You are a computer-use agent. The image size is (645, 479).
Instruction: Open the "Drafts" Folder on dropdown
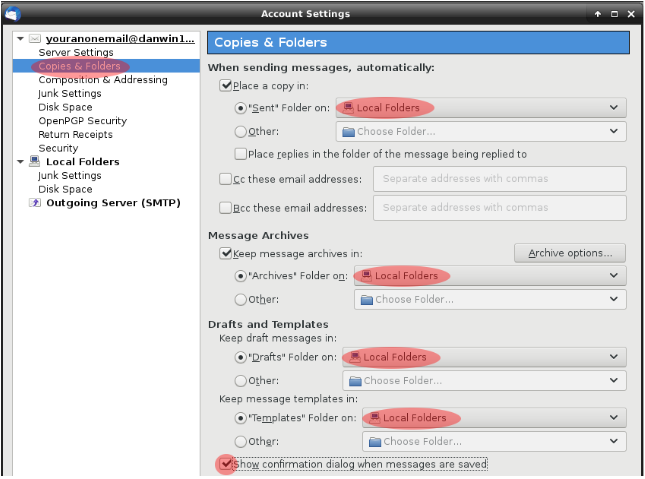484,357
